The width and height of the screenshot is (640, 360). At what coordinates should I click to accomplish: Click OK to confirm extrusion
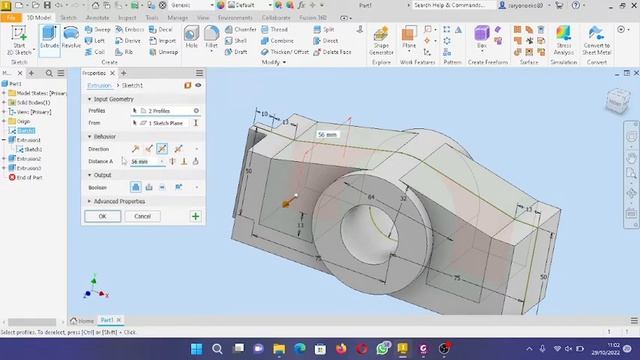pos(102,216)
